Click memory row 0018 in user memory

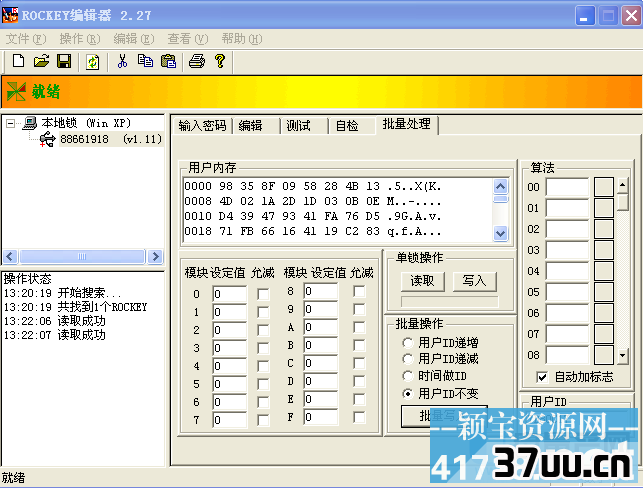pyautogui.click(x=312, y=231)
